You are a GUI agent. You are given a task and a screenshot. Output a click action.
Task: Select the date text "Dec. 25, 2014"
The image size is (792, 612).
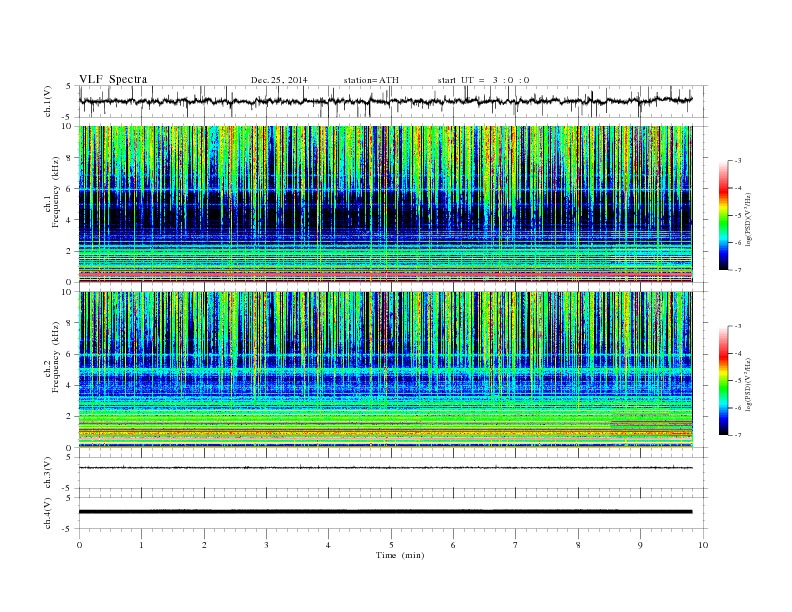[x=279, y=80]
